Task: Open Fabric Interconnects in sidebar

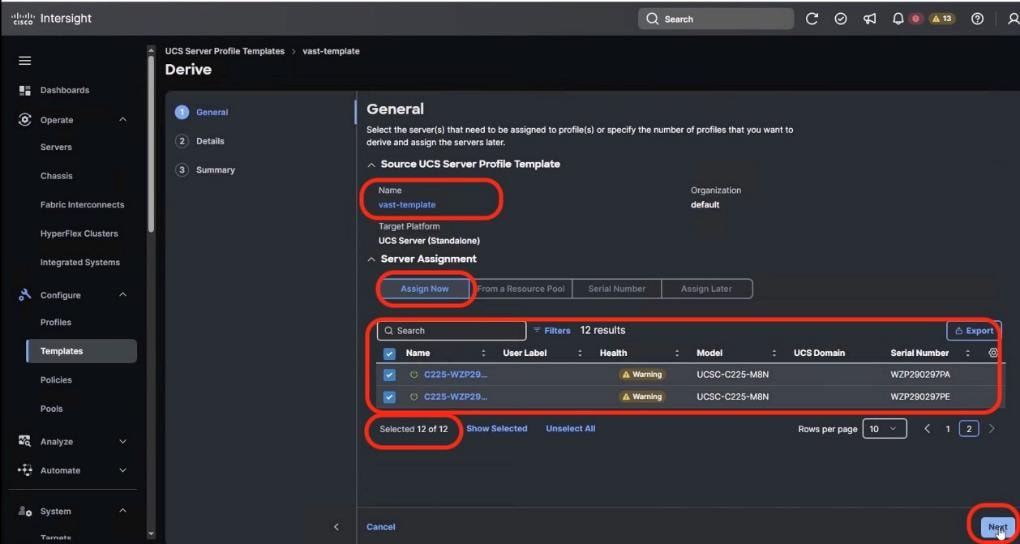Action: pos(82,204)
